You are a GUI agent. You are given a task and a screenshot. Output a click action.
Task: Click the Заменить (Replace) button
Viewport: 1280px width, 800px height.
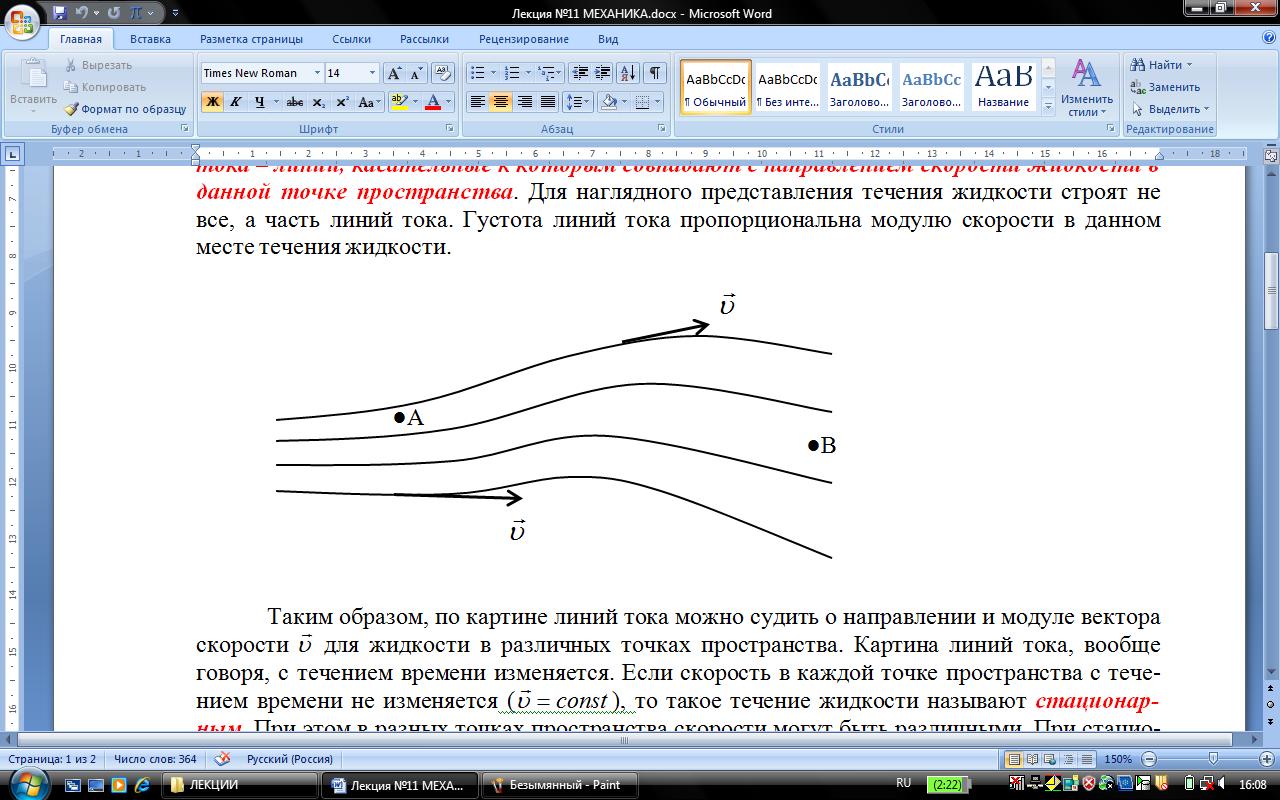(x=1165, y=87)
